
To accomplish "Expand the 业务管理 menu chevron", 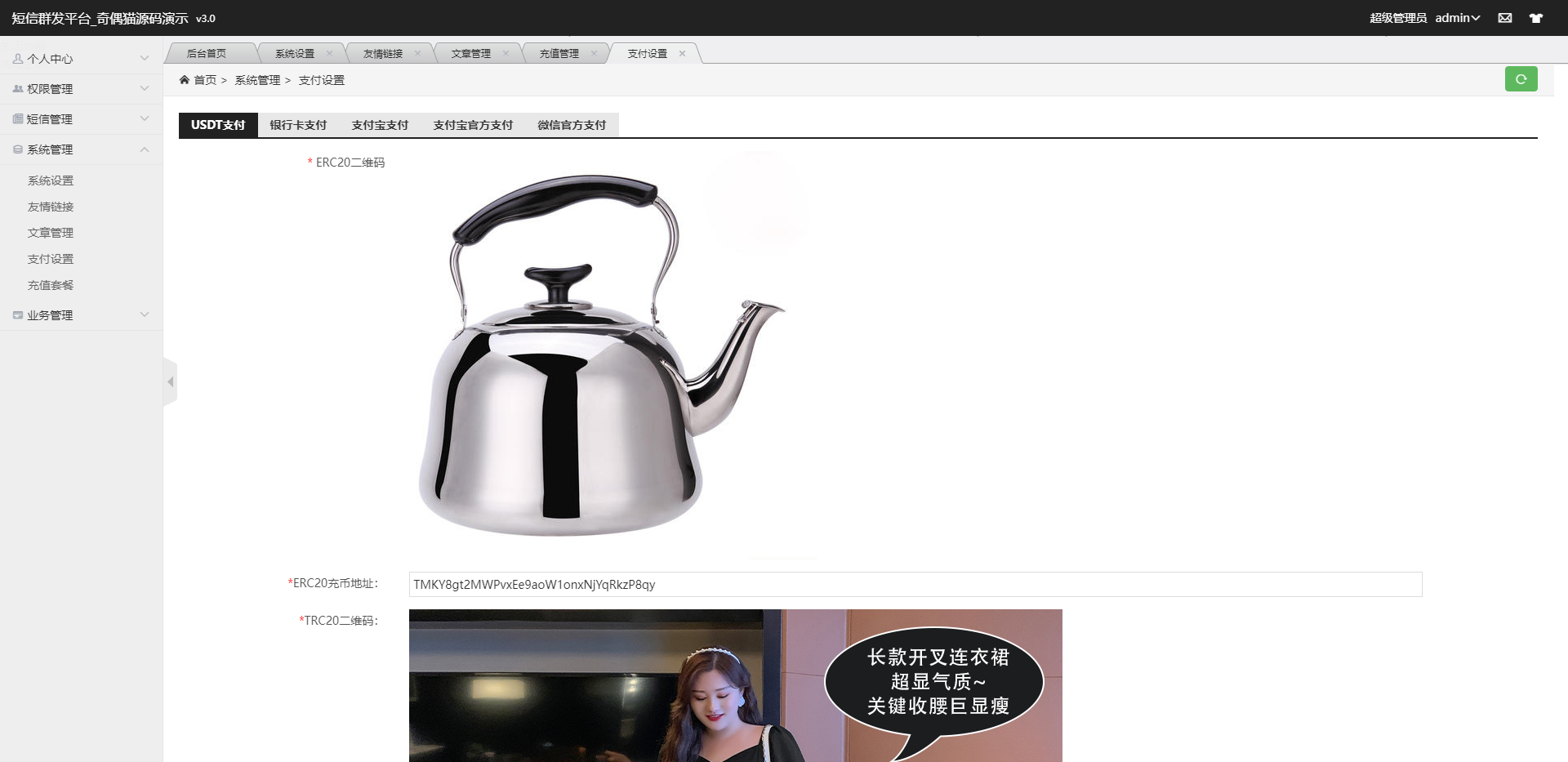I will [145, 315].
